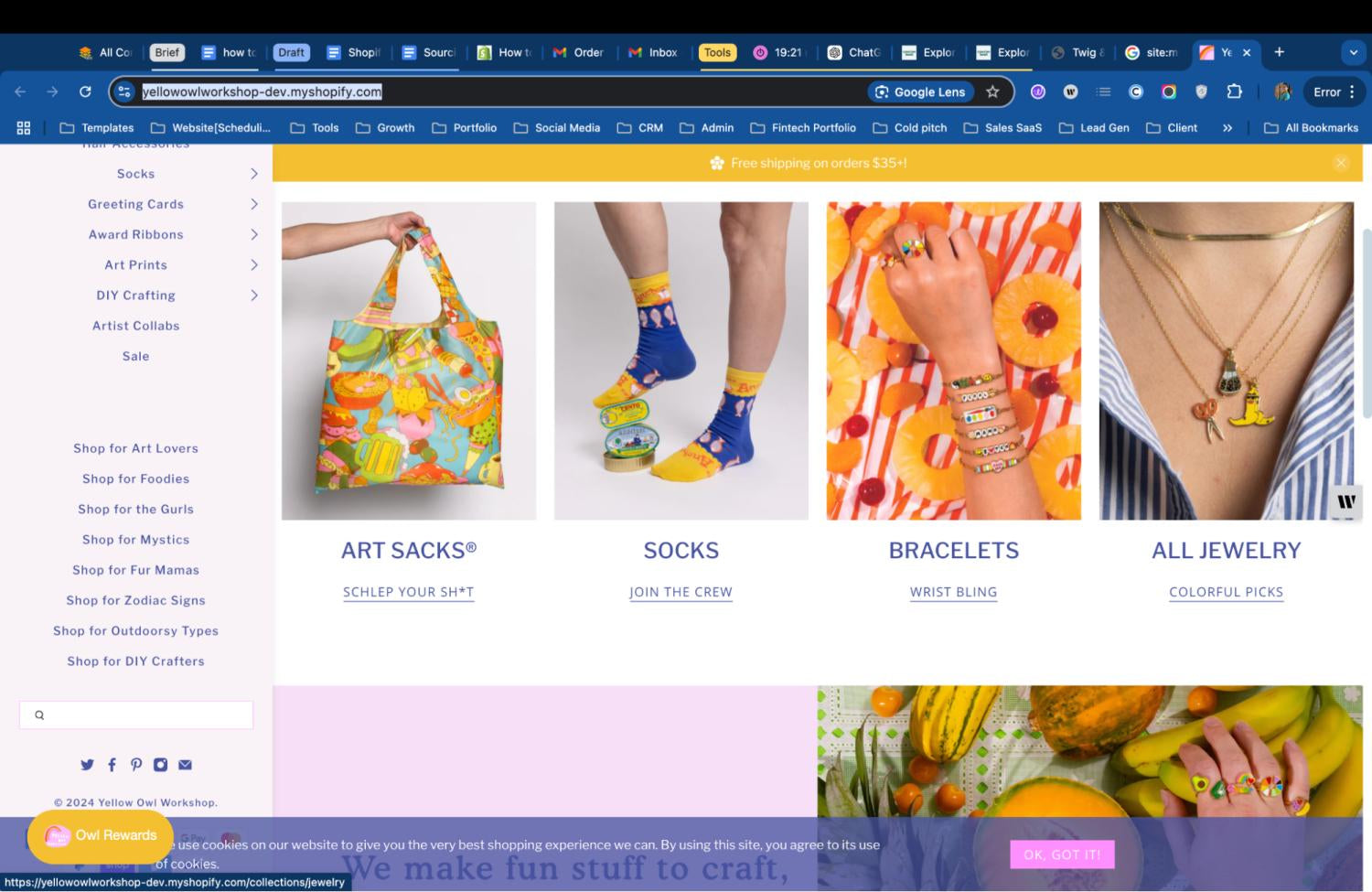
Task: Dismiss the free shipping announcement banner
Action: coord(1340,163)
